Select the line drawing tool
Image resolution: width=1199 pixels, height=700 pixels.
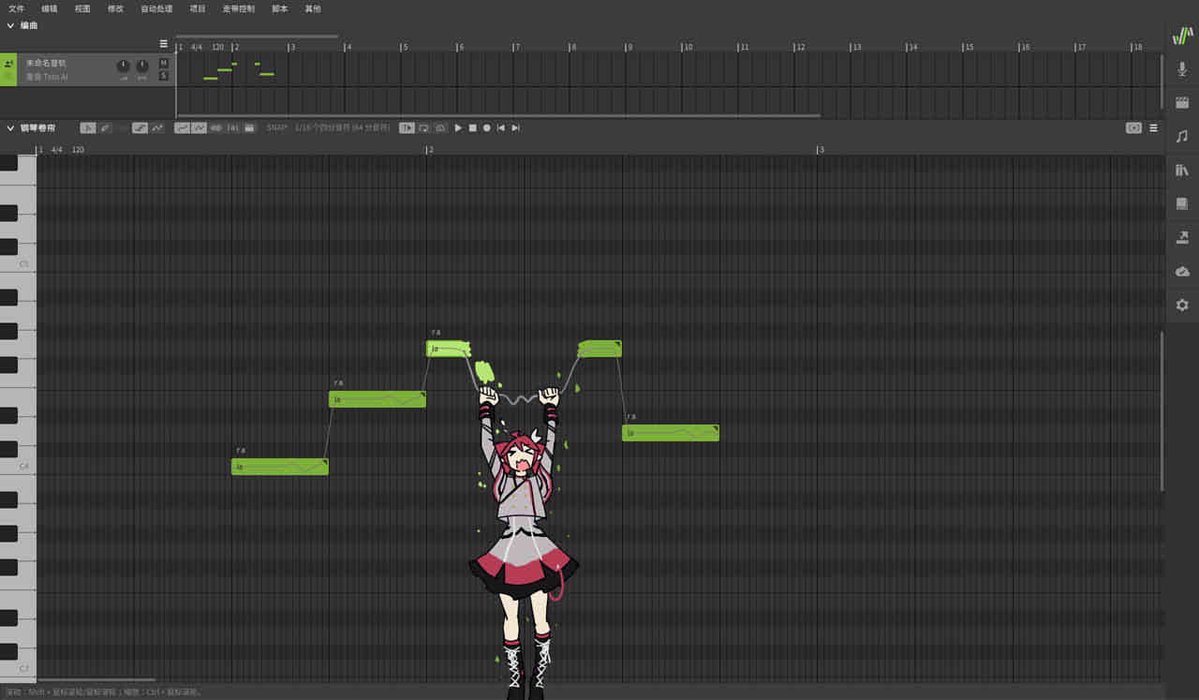point(140,128)
